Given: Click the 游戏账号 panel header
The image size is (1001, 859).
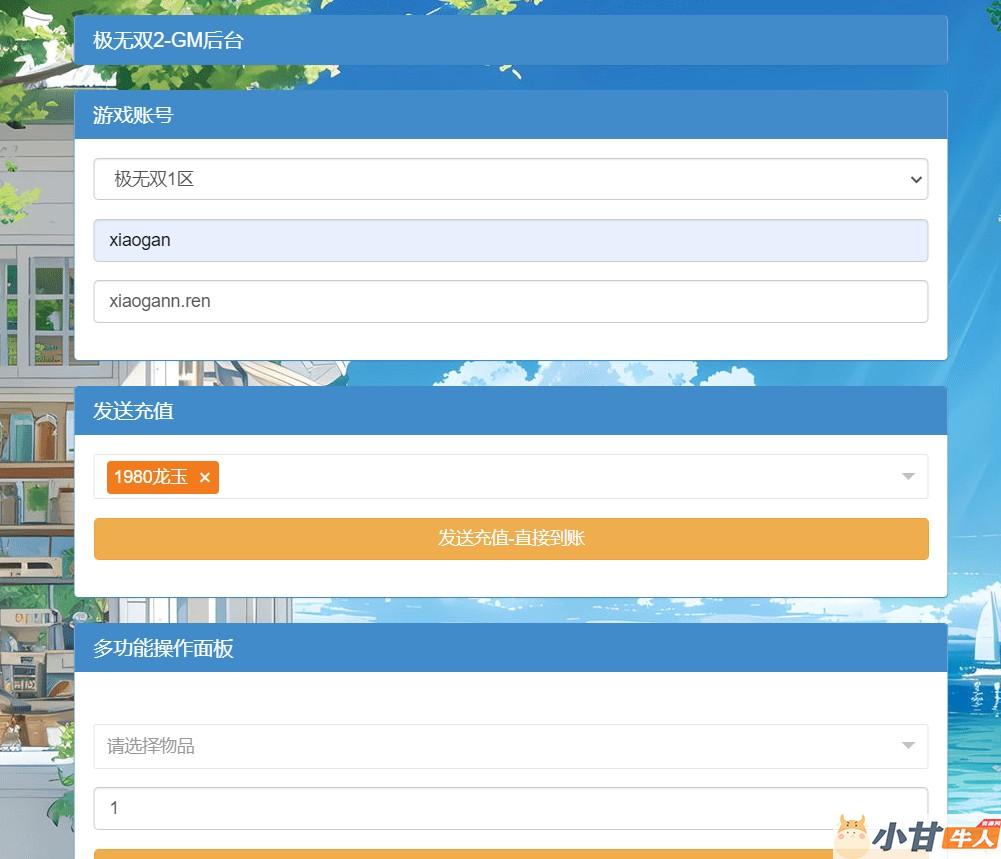Looking at the screenshot, I should [510, 115].
